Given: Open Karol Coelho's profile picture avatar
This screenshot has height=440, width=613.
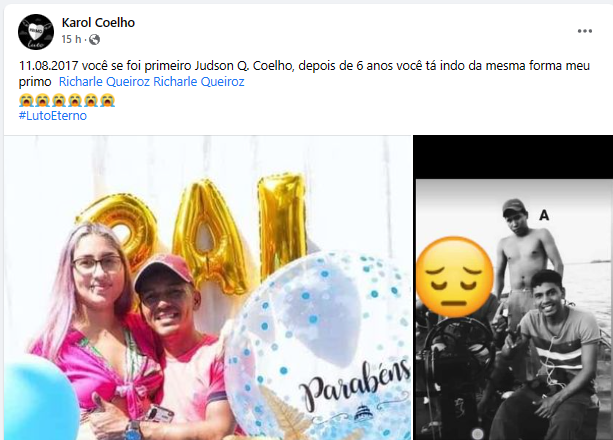Looking at the screenshot, I should pos(36,31).
